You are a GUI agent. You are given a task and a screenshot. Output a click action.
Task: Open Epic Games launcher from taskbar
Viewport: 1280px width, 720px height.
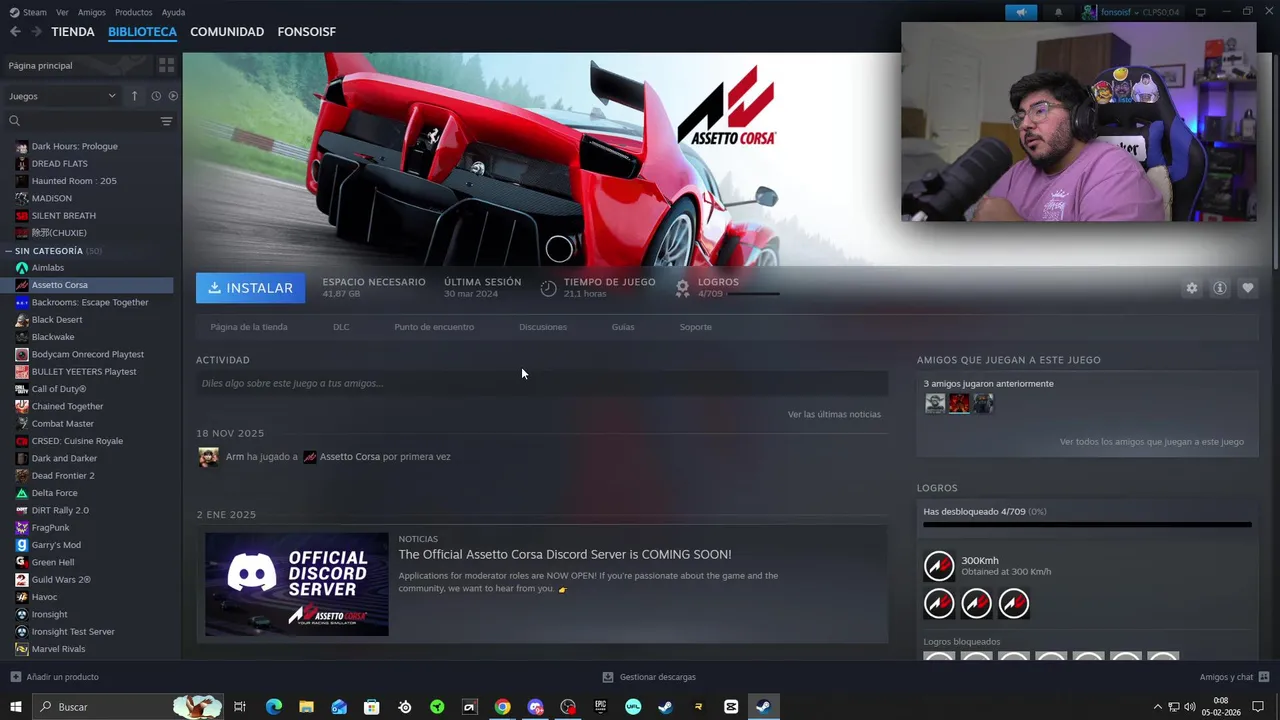[600, 707]
